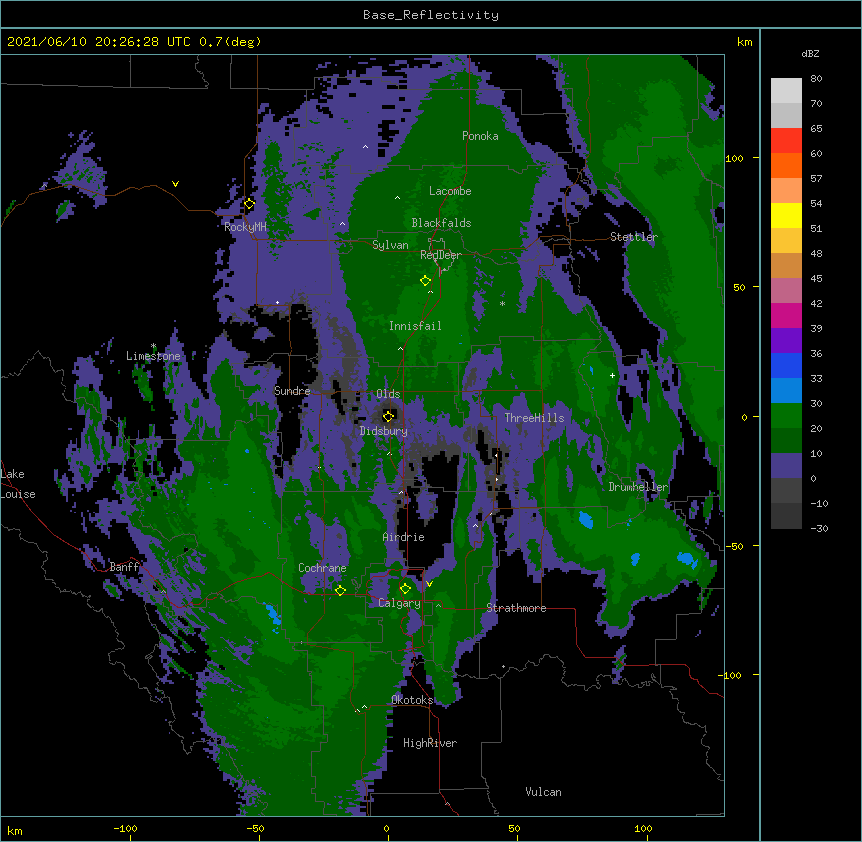Click the Calgary city label
Image resolution: width=862 pixels, height=842 pixels.
coord(399,603)
